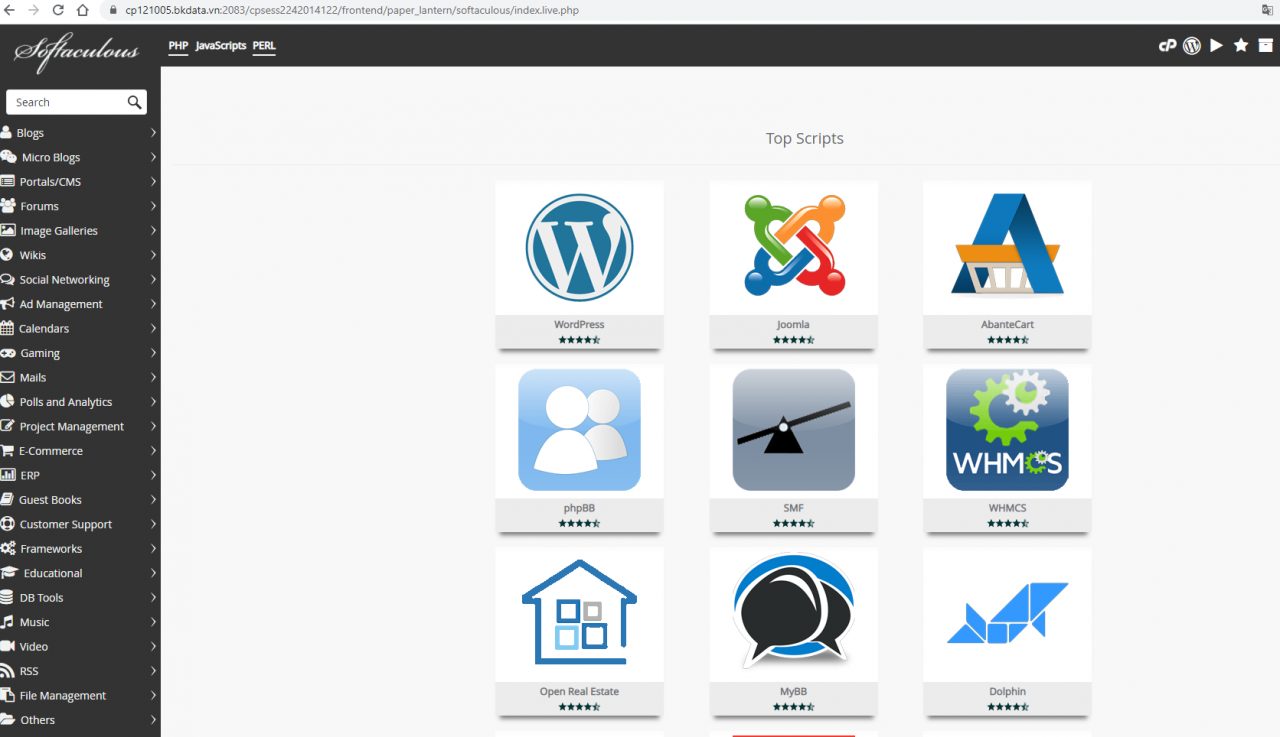Image resolution: width=1280 pixels, height=737 pixels.
Task: Click the WordPress icon in top bar
Action: 1191,45
